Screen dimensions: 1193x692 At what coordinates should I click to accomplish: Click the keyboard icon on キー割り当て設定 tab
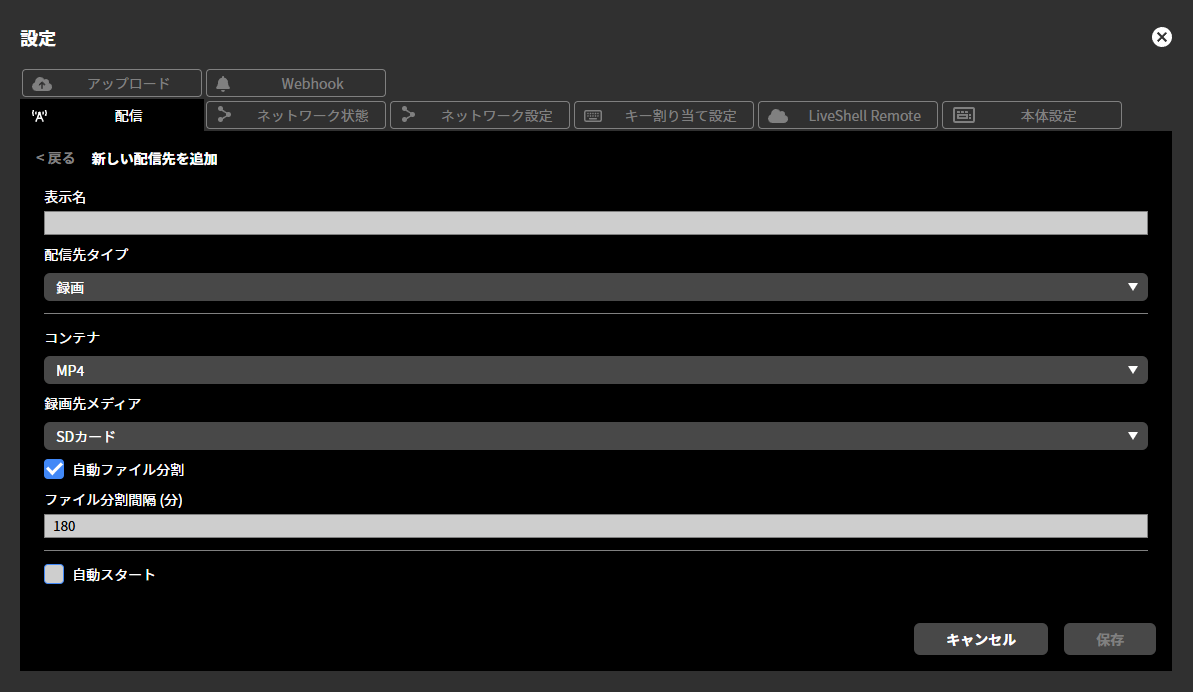pyautogui.click(x=594, y=115)
